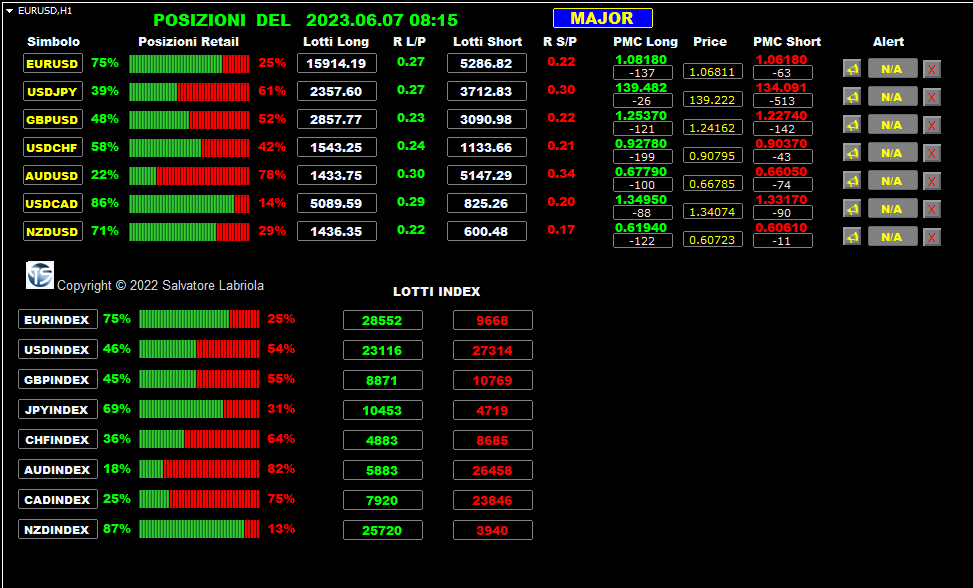
Task: Select the EURINDEX button
Action: (x=58, y=319)
